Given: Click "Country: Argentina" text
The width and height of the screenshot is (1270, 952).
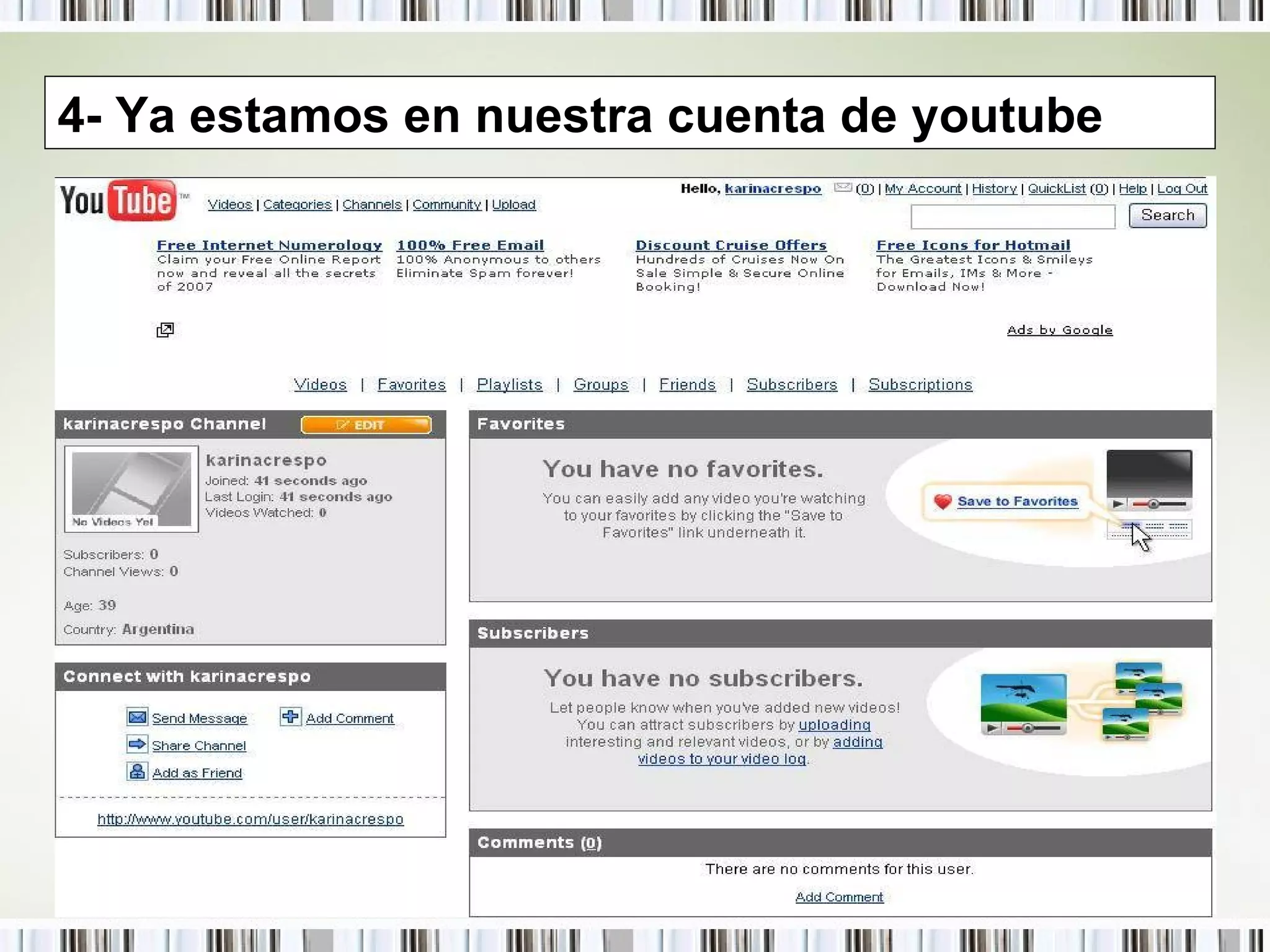Looking at the screenshot, I should tap(128, 629).
